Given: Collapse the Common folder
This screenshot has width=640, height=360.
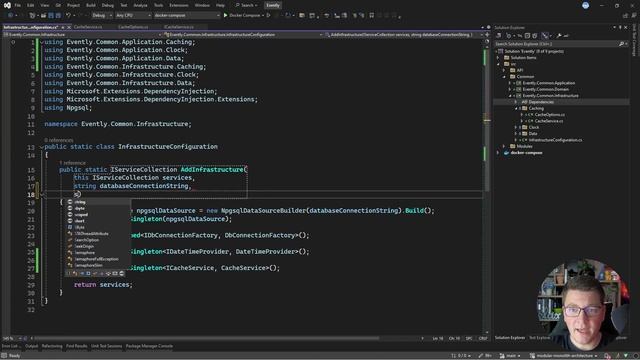Looking at the screenshot, I should [x=504, y=77].
